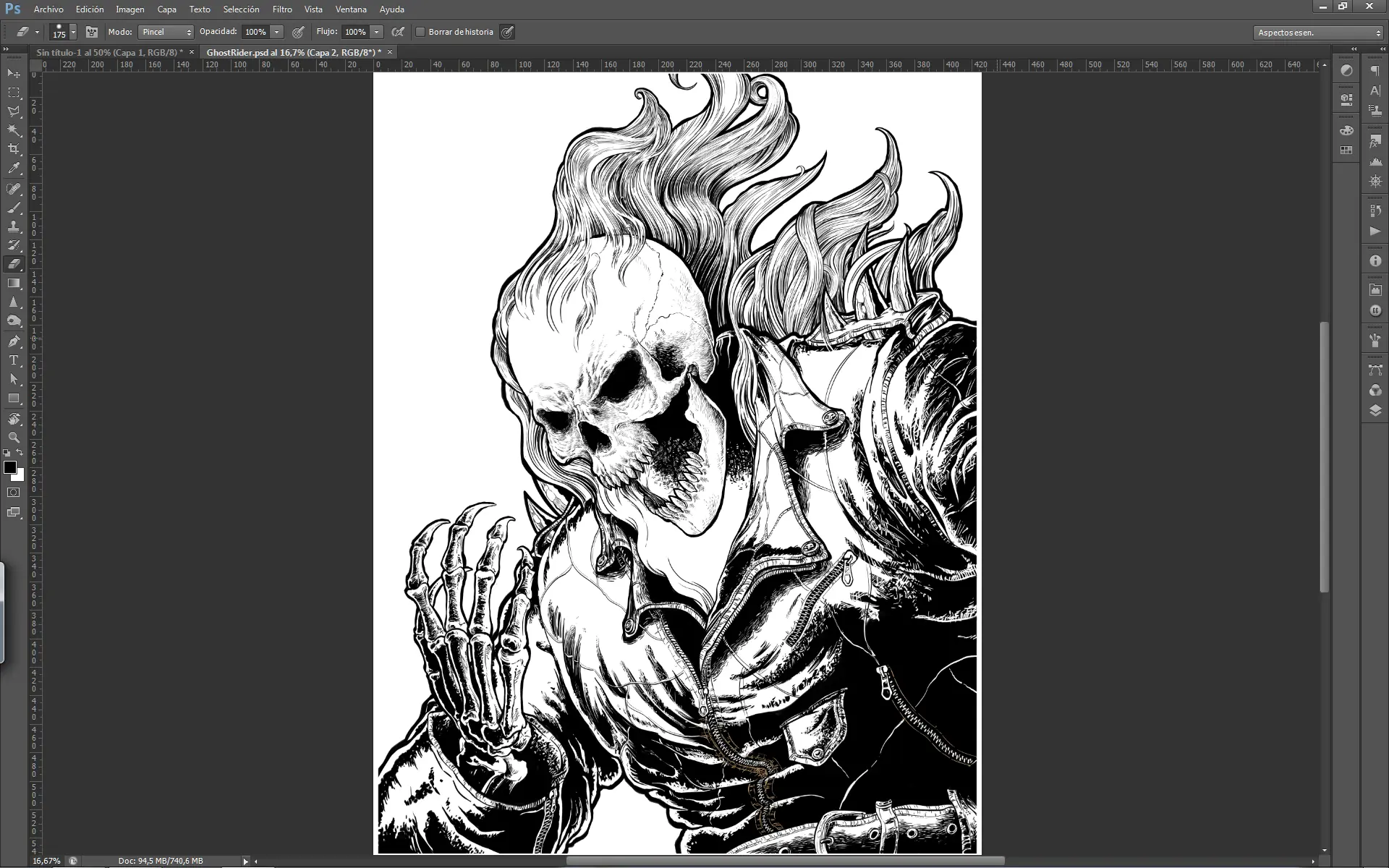
Task: Open the Histogram panel icon
Action: [x=1375, y=161]
